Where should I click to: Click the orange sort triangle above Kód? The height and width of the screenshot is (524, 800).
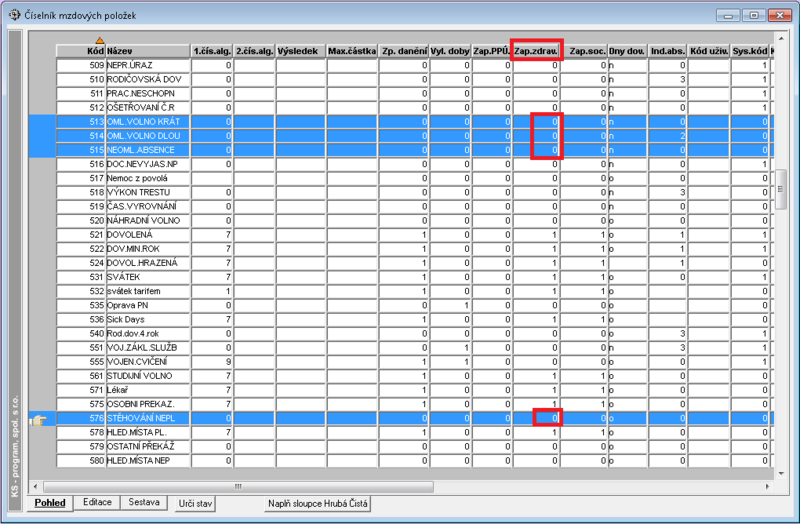tap(99, 40)
